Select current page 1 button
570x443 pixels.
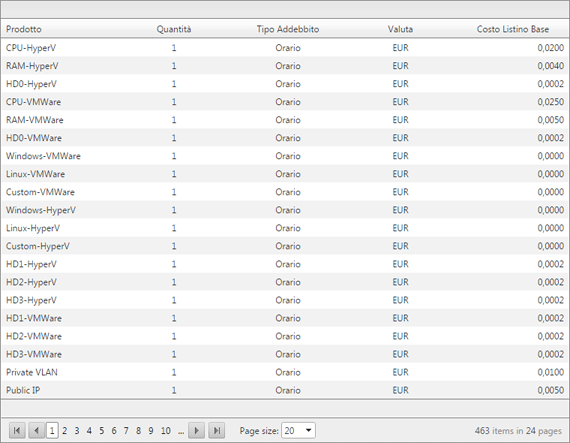tap(52, 431)
